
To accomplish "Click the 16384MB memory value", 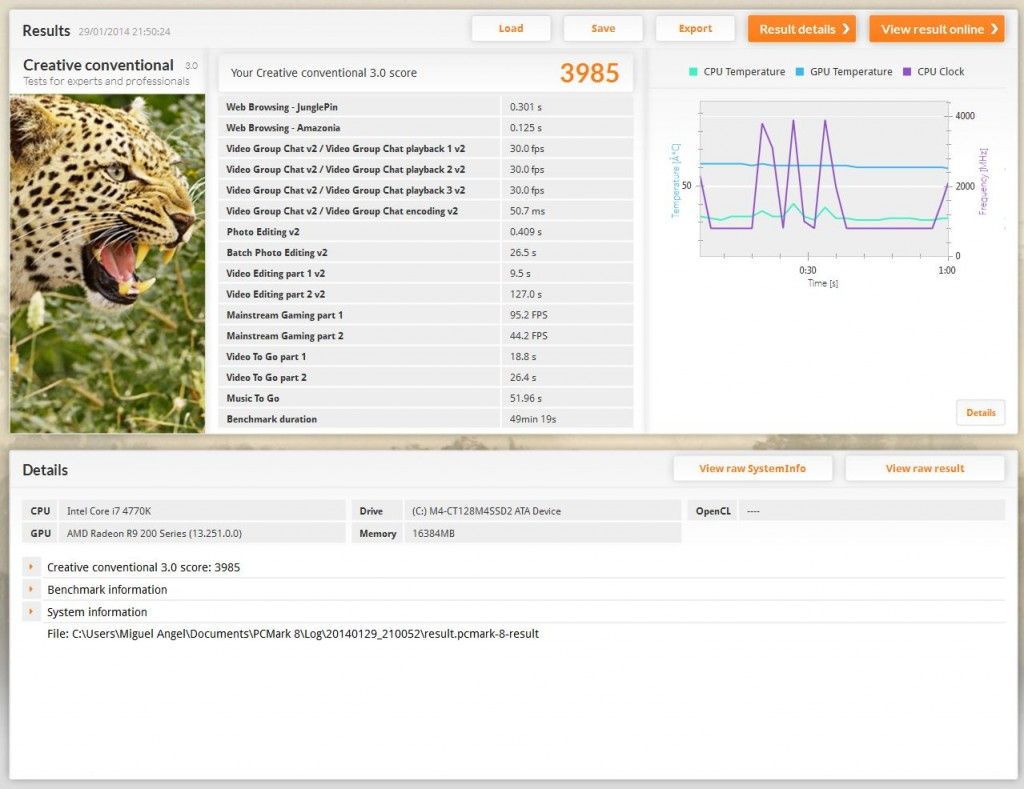I will pyautogui.click(x=433, y=534).
